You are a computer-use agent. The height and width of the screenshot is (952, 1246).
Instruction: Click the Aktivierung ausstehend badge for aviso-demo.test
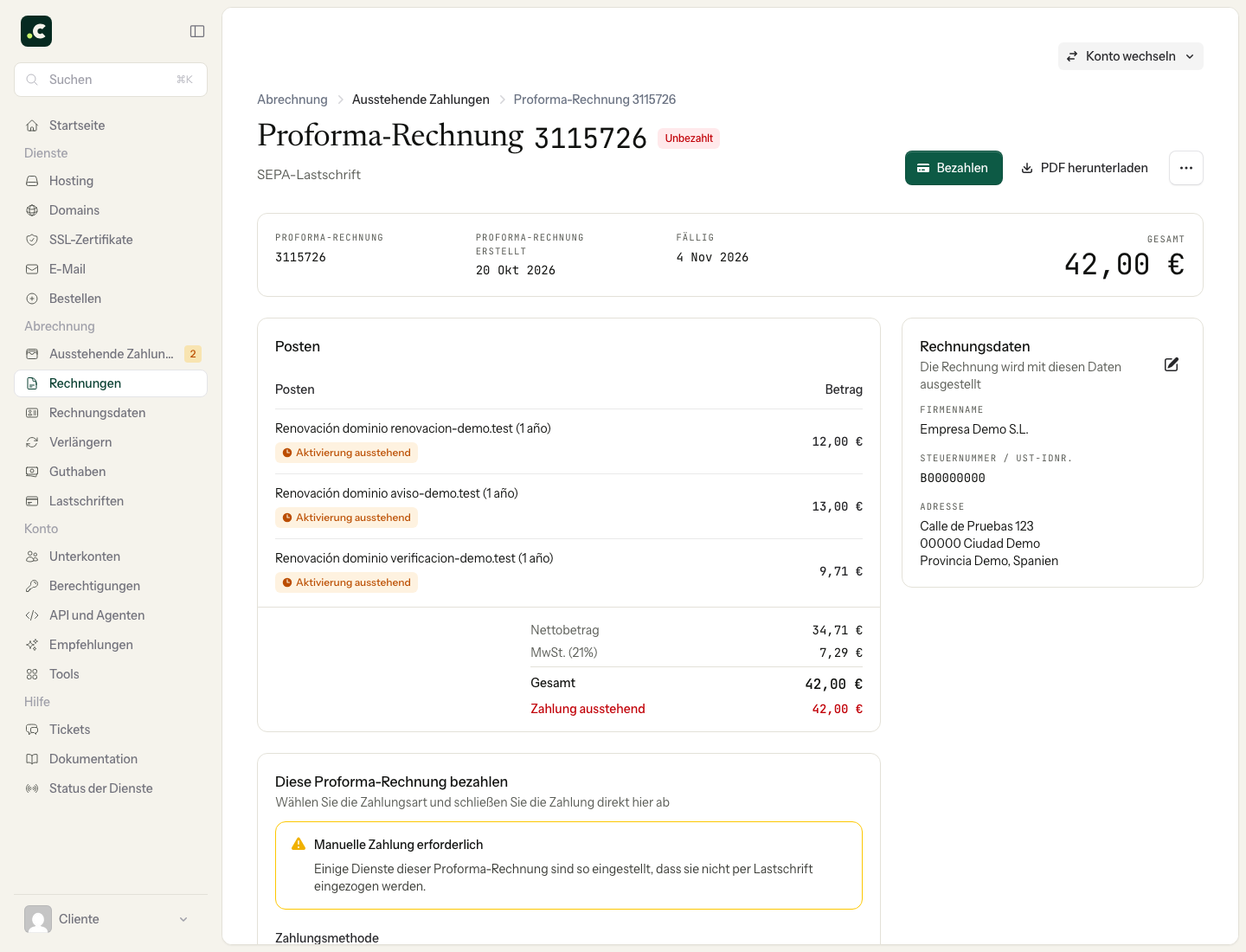coord(346,518)
